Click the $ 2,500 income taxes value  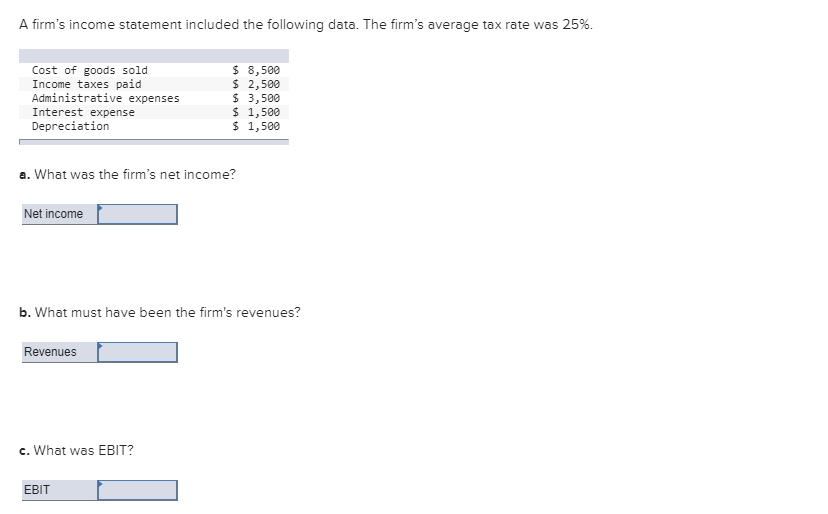(256, 84)
